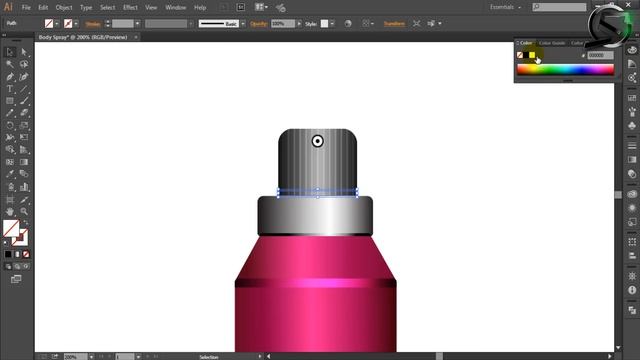The image size is (640, 360).
Task: Select the Rotate tool
Action: coord(10,125)
